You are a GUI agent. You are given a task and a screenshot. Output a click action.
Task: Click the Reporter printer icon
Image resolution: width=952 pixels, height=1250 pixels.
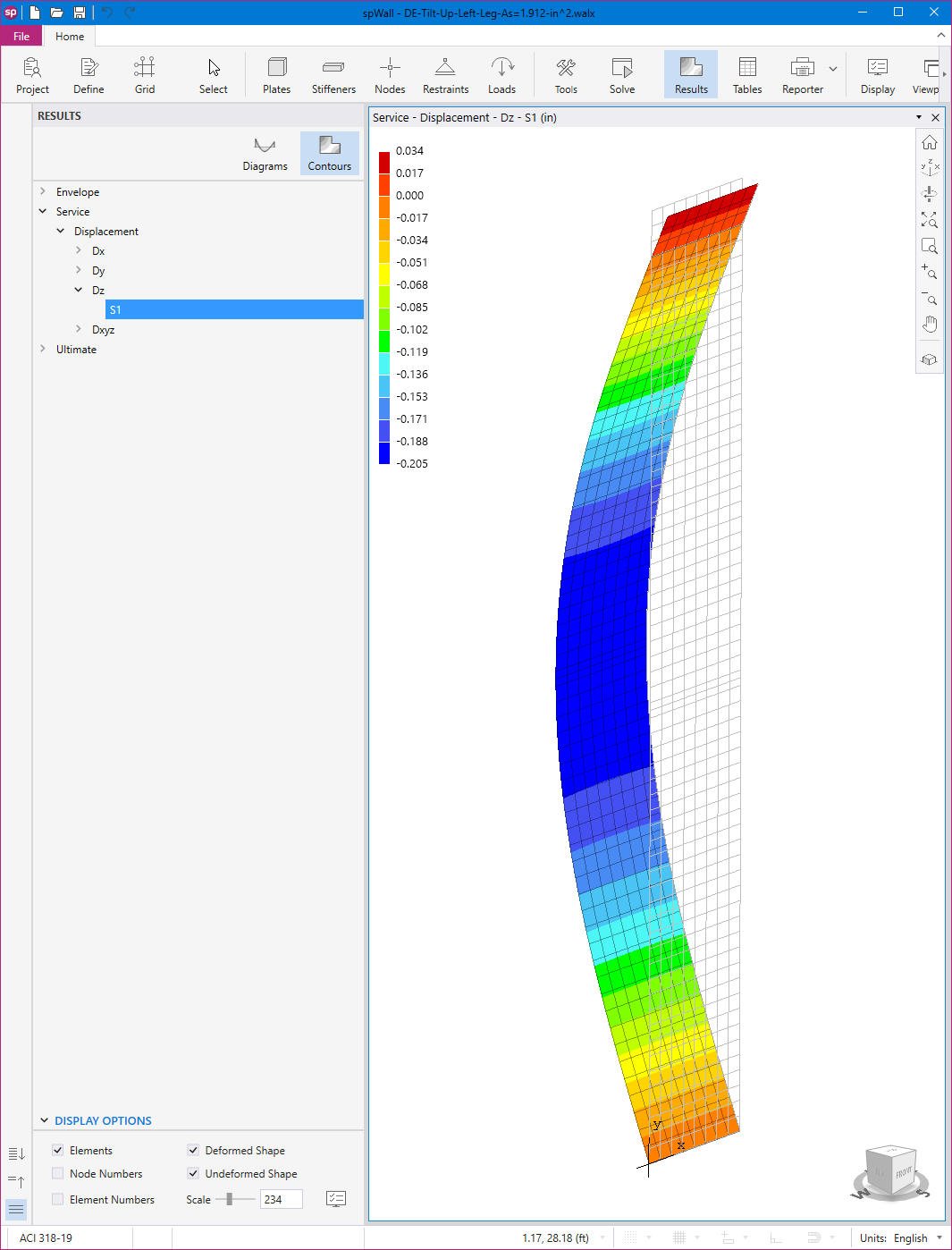click(x=803, y=68)
